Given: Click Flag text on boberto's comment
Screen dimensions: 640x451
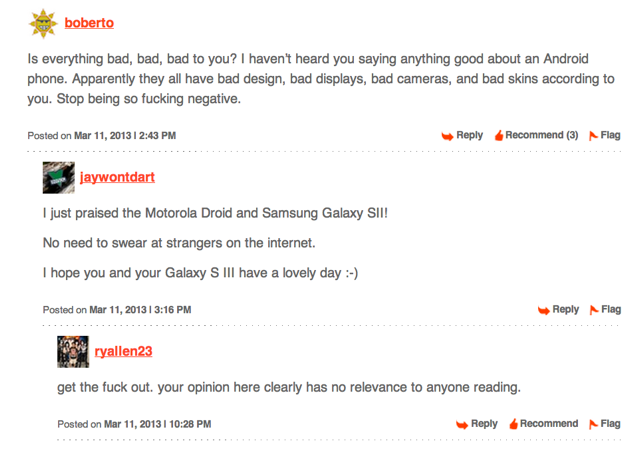Looking at the screenshot, I should pyautogui.click(x=610, y=135).
